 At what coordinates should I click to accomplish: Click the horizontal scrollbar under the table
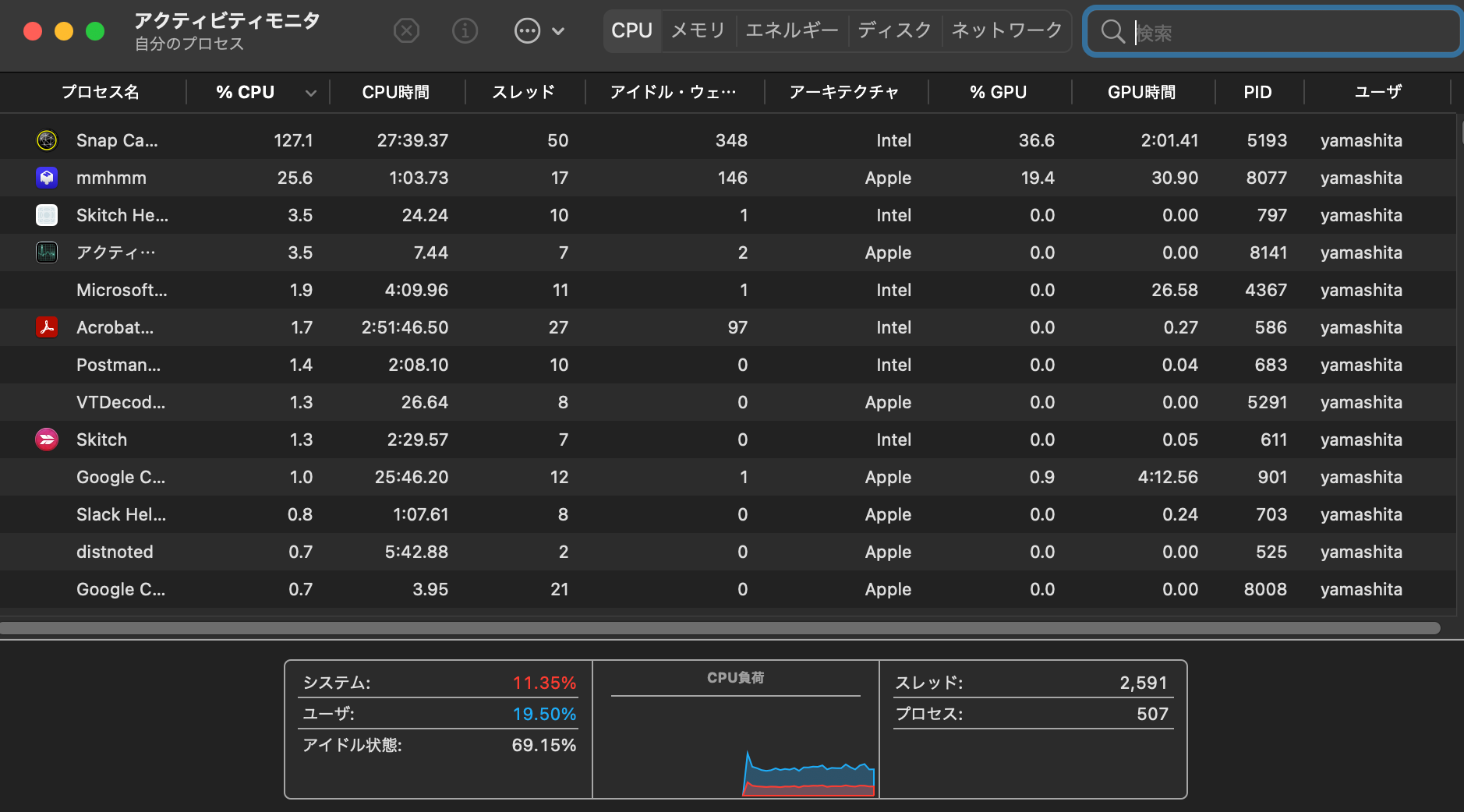[x=720, y=628]
